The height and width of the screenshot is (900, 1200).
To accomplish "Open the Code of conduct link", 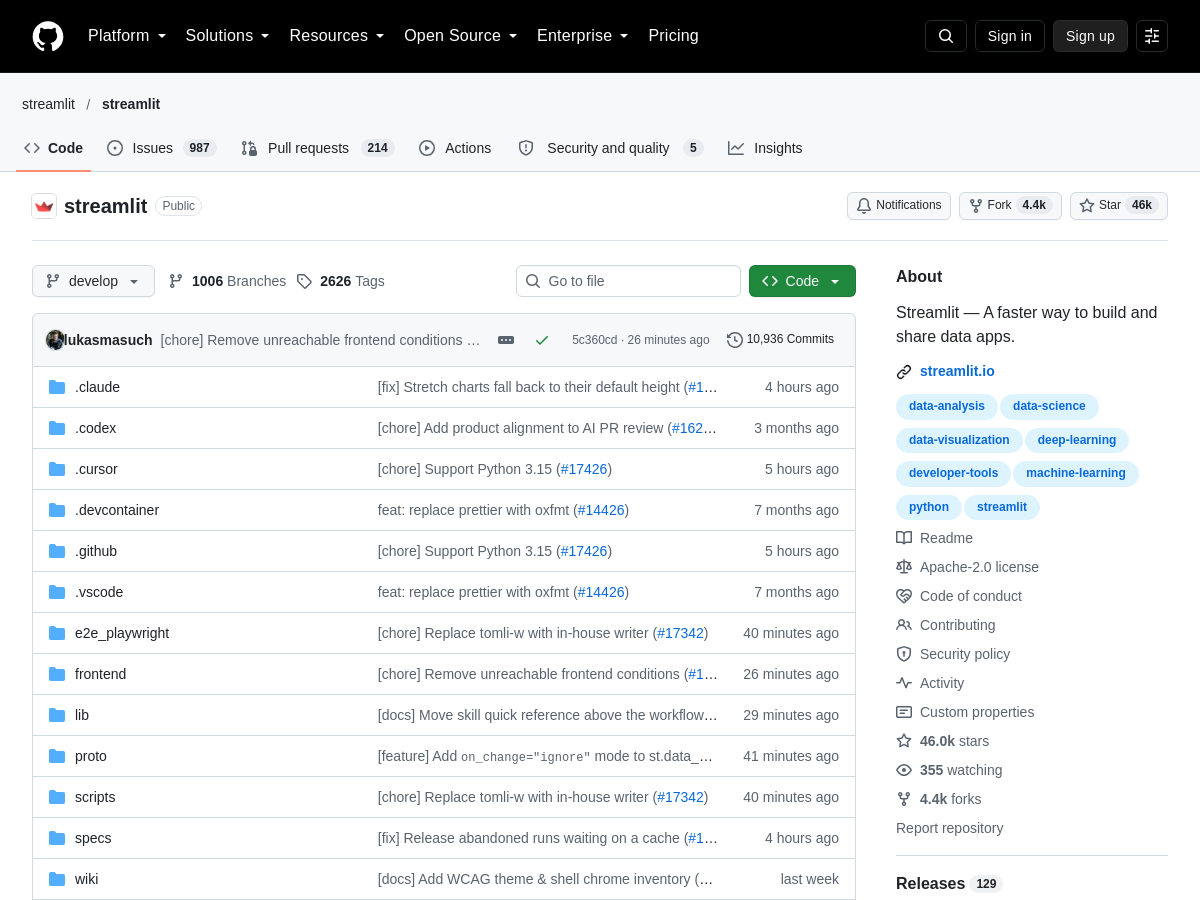I will pos(971,596).
